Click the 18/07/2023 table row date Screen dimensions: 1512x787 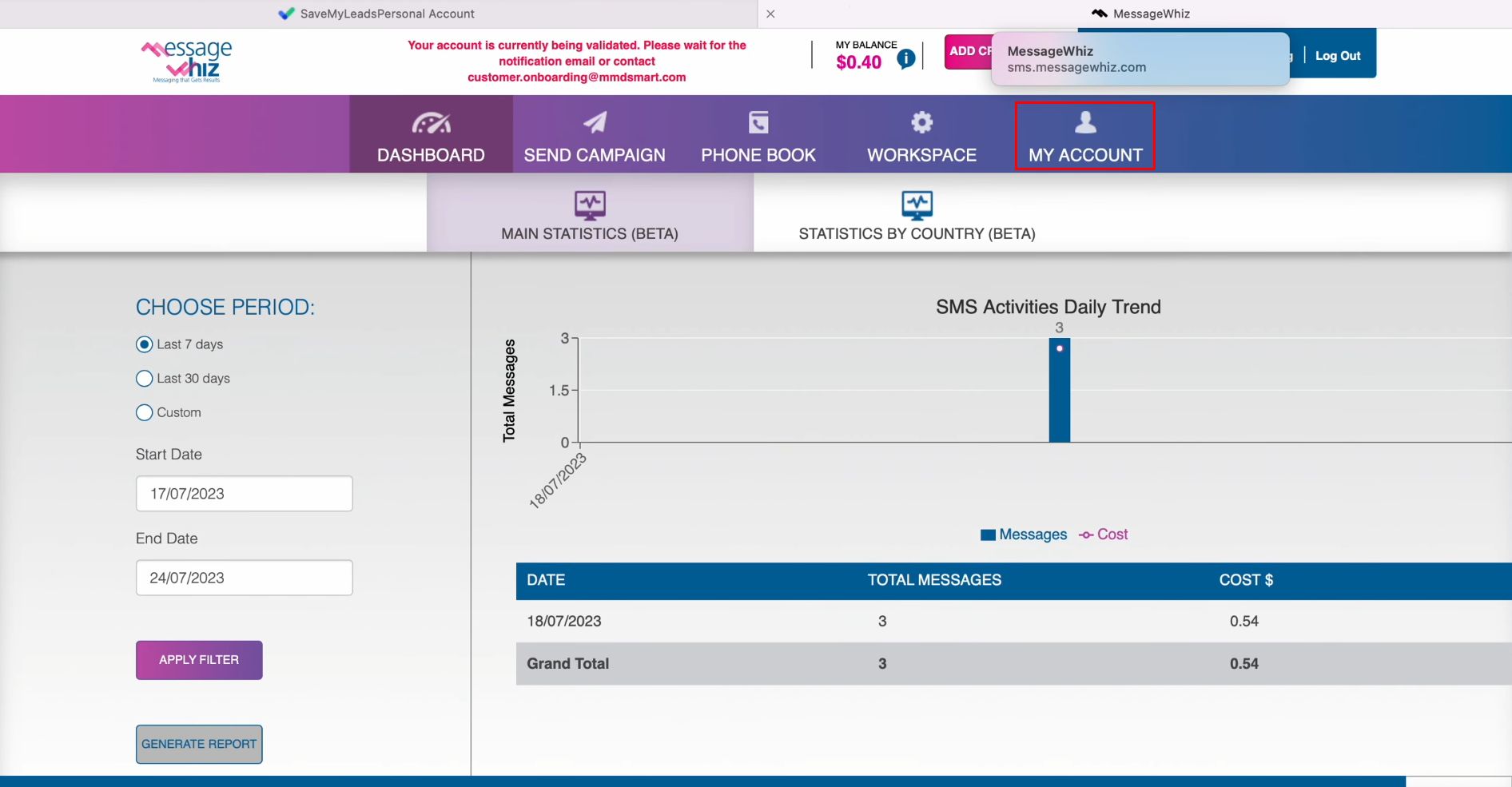564,622
